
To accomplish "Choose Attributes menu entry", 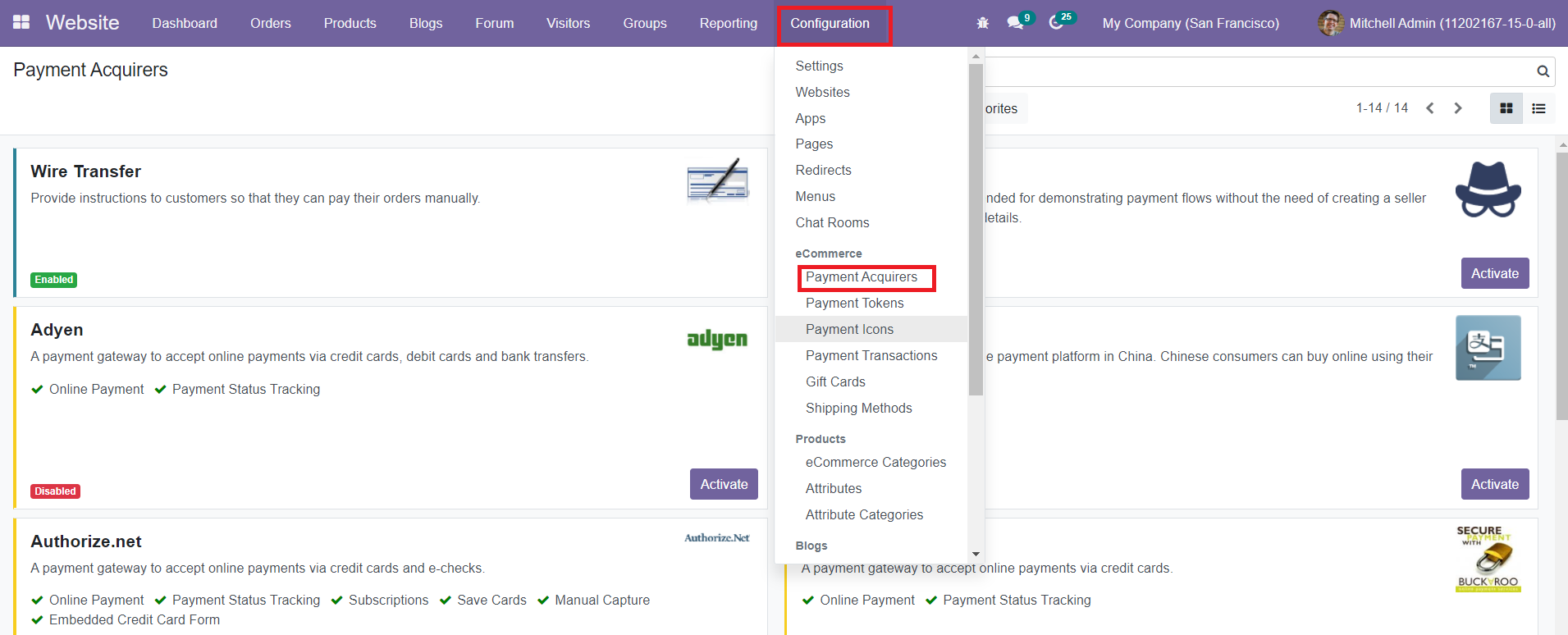I will (x=834, y=488).
